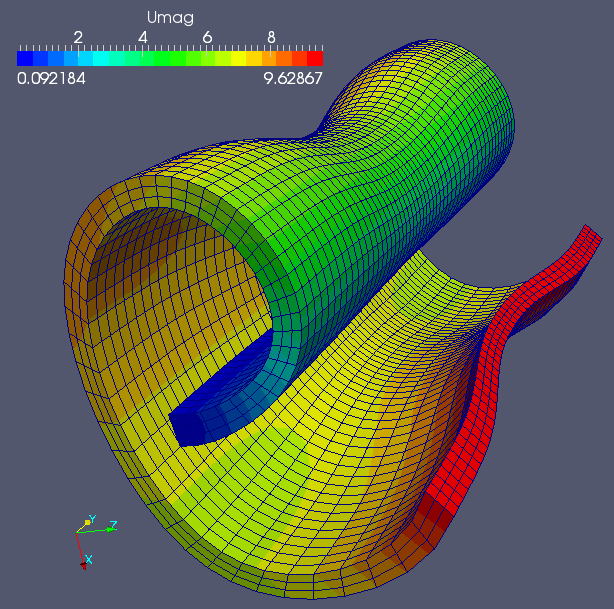Viewport: 614px width, 609px height.
Task: Click the Umag legend title
Action: (171, 16)
